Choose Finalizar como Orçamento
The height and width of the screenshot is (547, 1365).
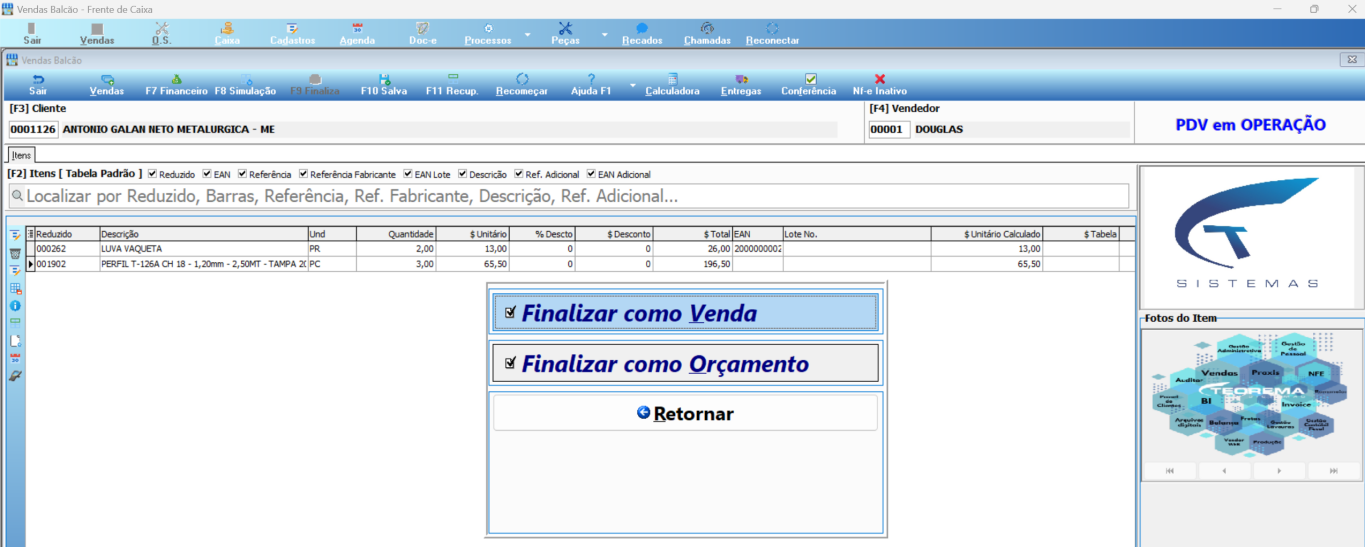(x=685, y=364)
